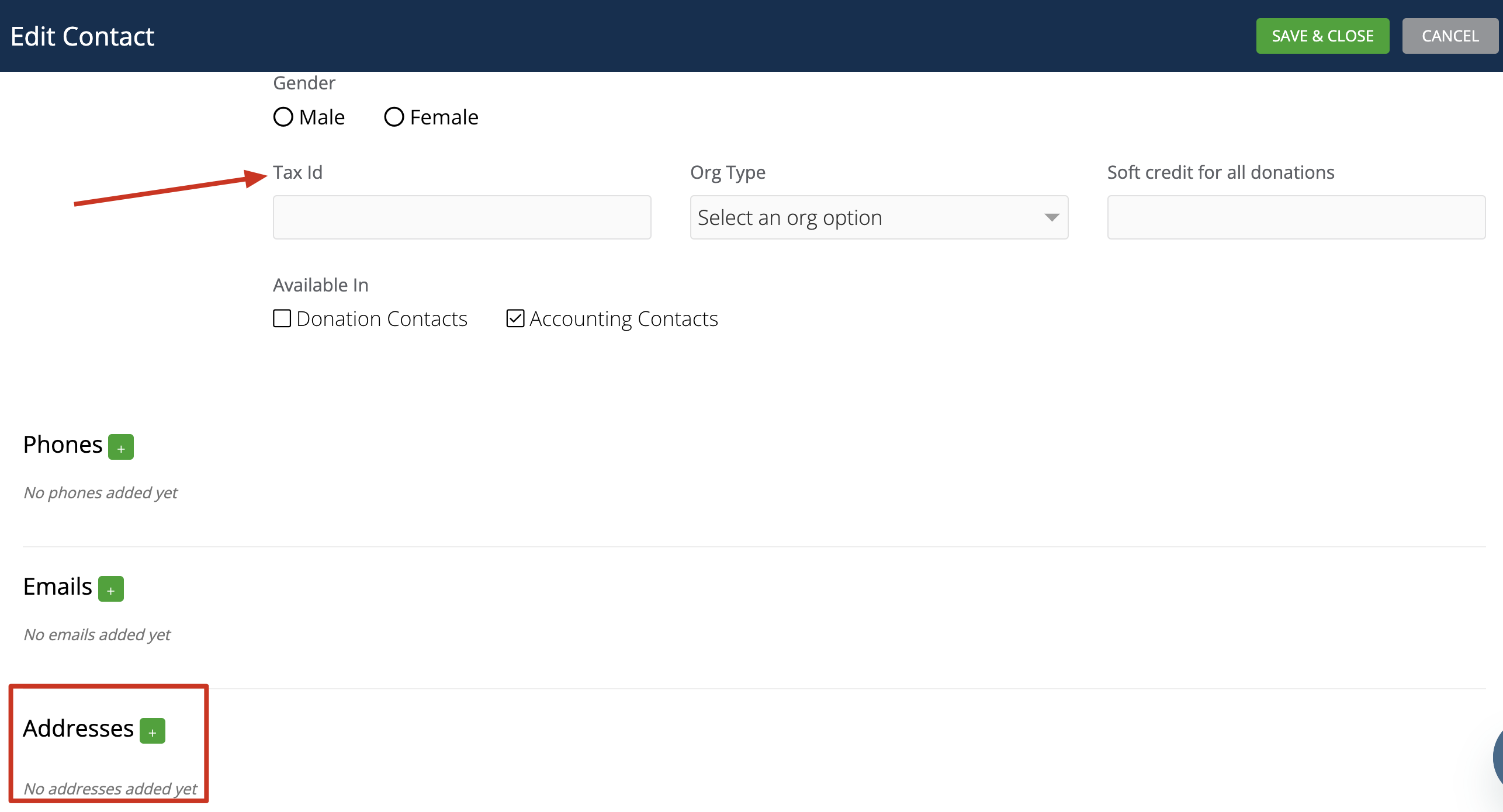Select Female gender

(394, 117)
